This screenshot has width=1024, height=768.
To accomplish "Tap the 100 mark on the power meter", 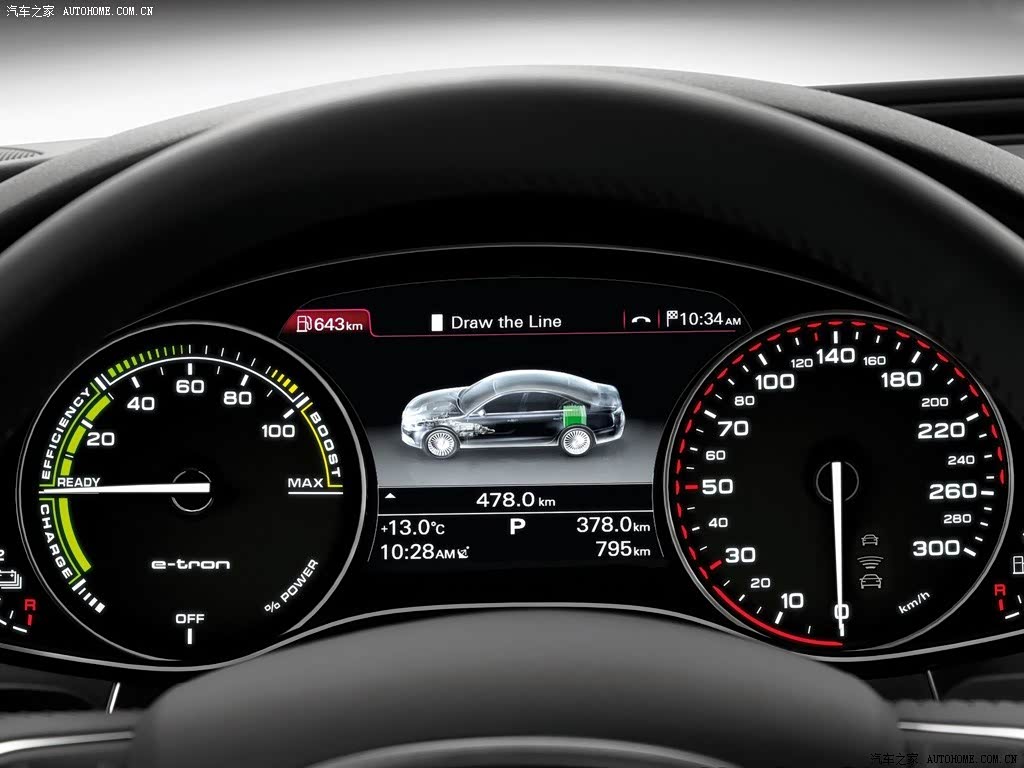I will coord(278,431).
